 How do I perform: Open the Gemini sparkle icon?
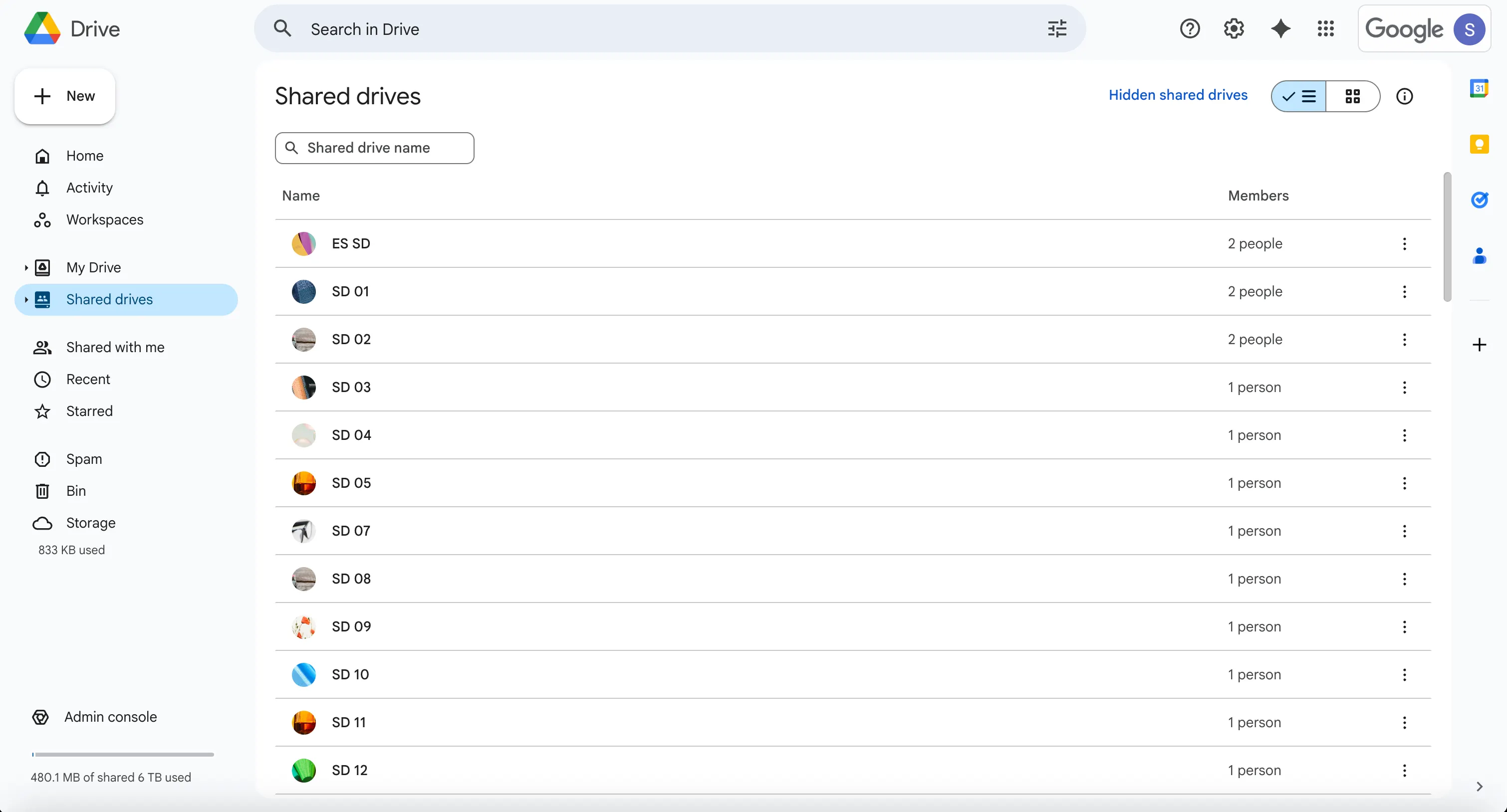tap(1280, 28)
